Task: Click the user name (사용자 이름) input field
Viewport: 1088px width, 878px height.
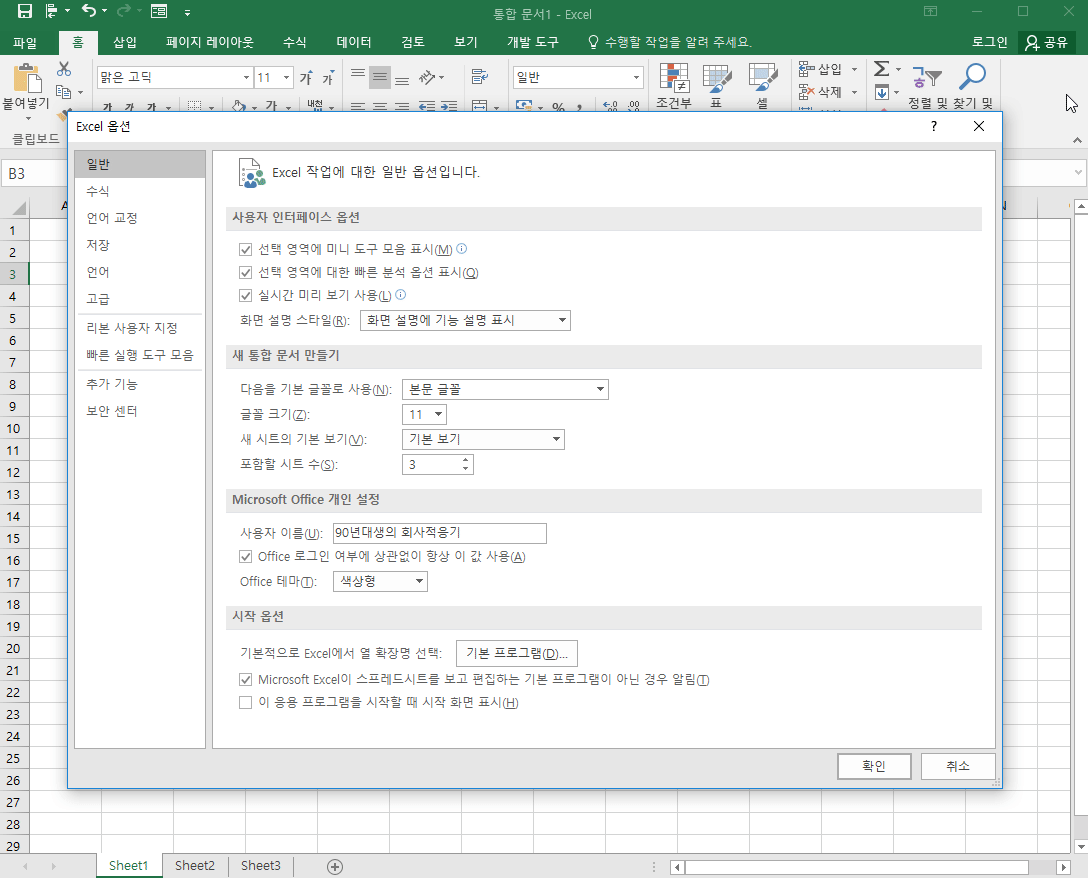Action: coord(440,533)
